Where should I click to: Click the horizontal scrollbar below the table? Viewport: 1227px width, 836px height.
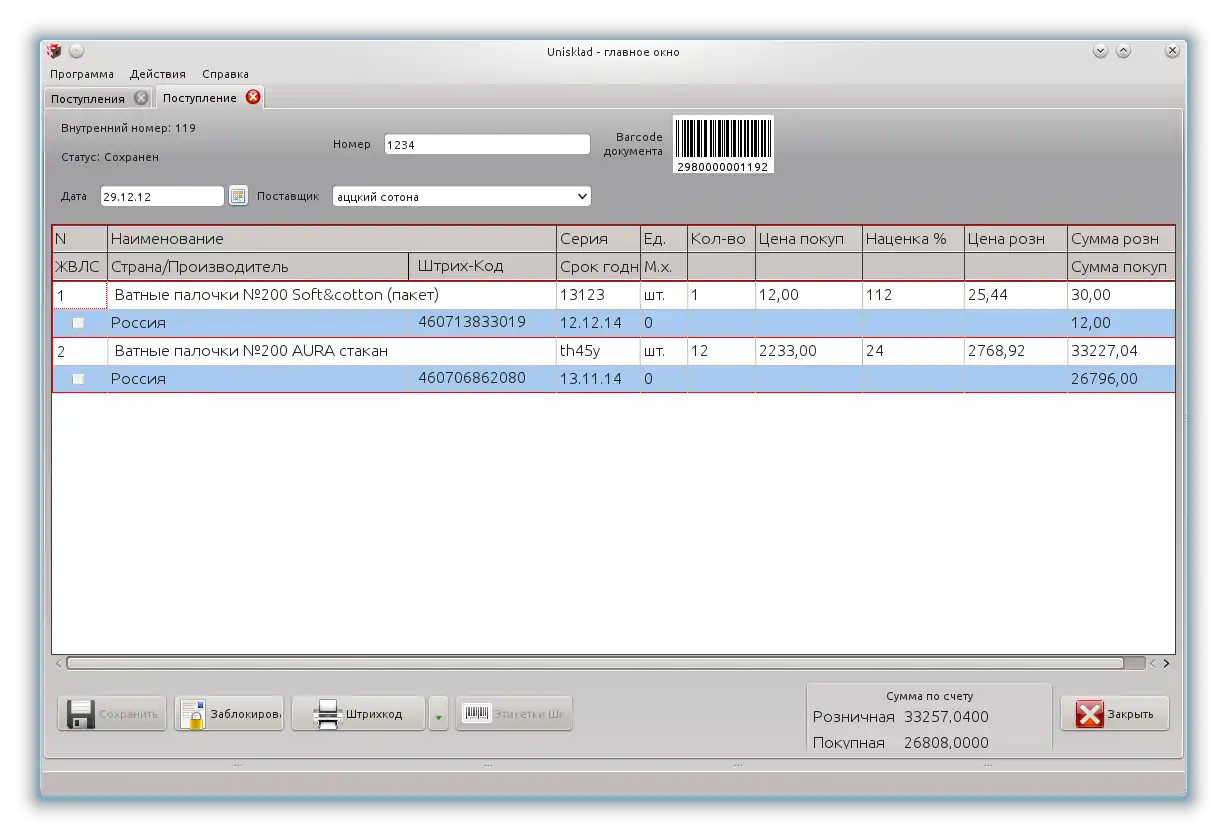(595, 663)
